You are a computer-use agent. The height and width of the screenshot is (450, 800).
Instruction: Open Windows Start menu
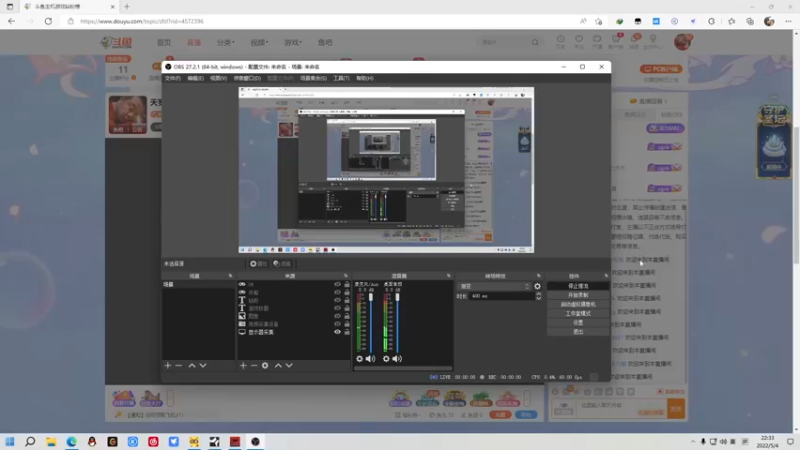tap(10, 441)
